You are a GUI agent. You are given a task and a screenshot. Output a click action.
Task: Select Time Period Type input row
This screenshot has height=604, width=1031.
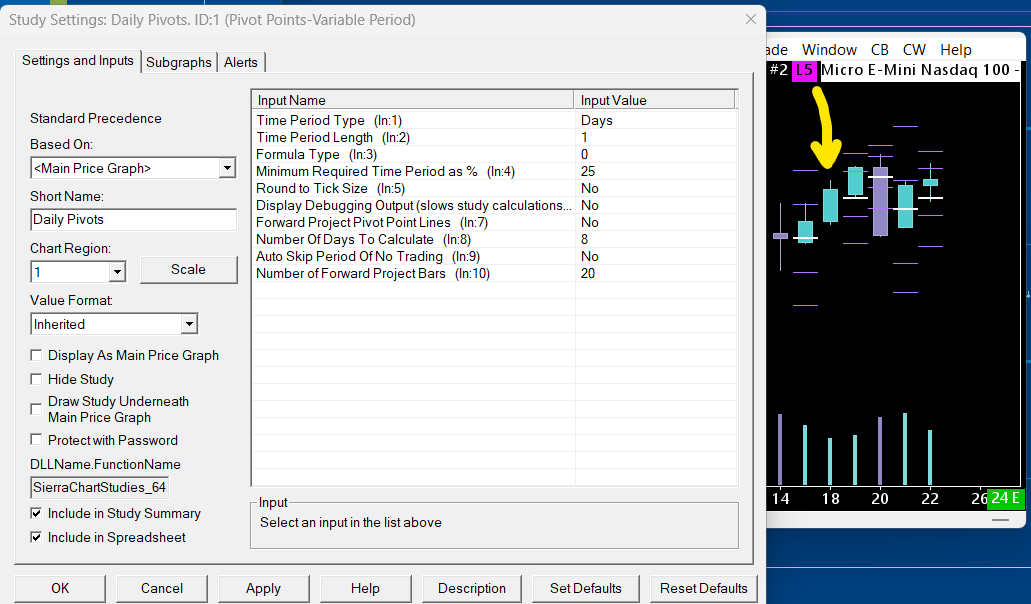click(x=494, y=120)
